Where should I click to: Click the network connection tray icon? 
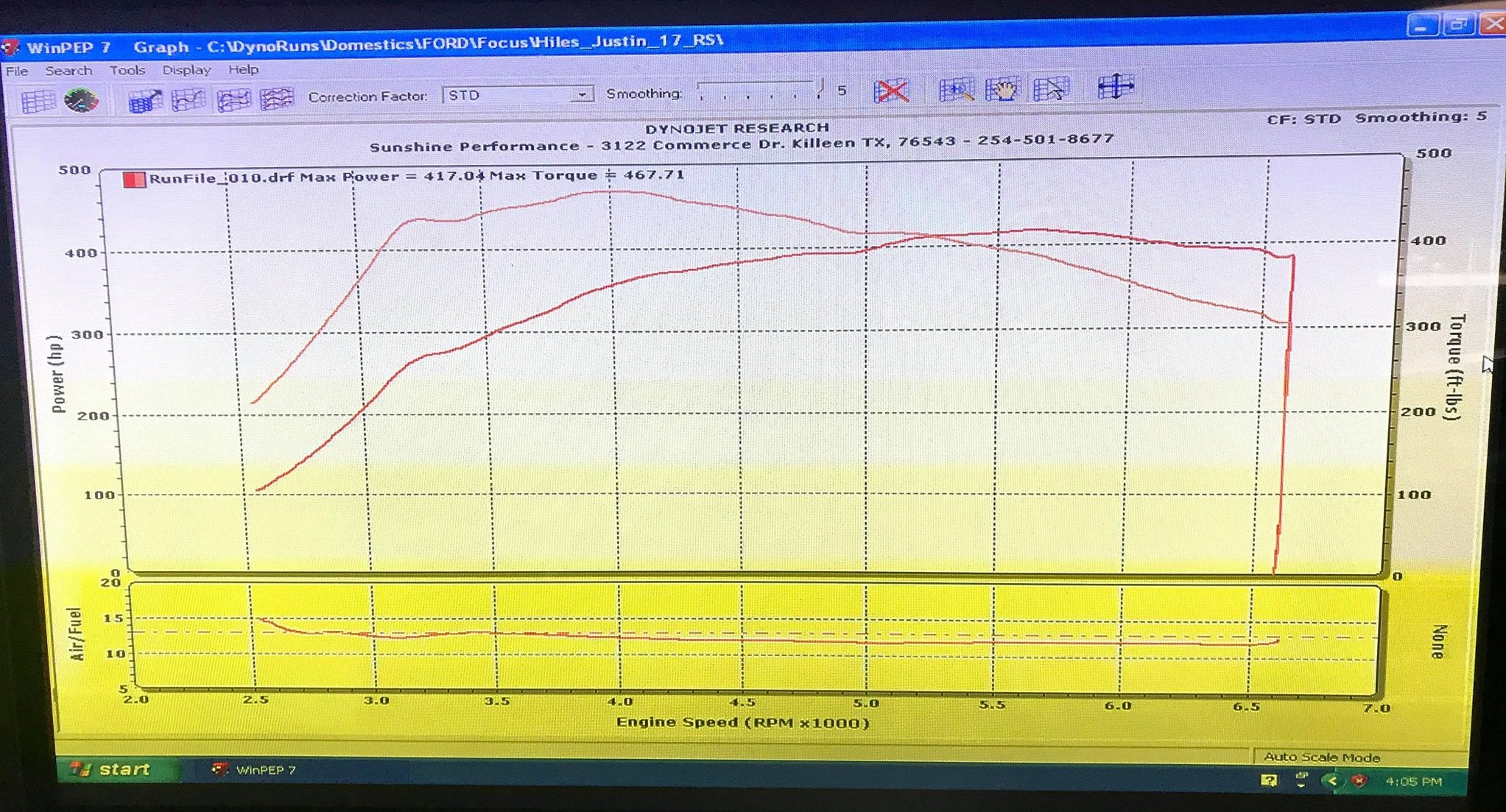tap(1301, 780)
